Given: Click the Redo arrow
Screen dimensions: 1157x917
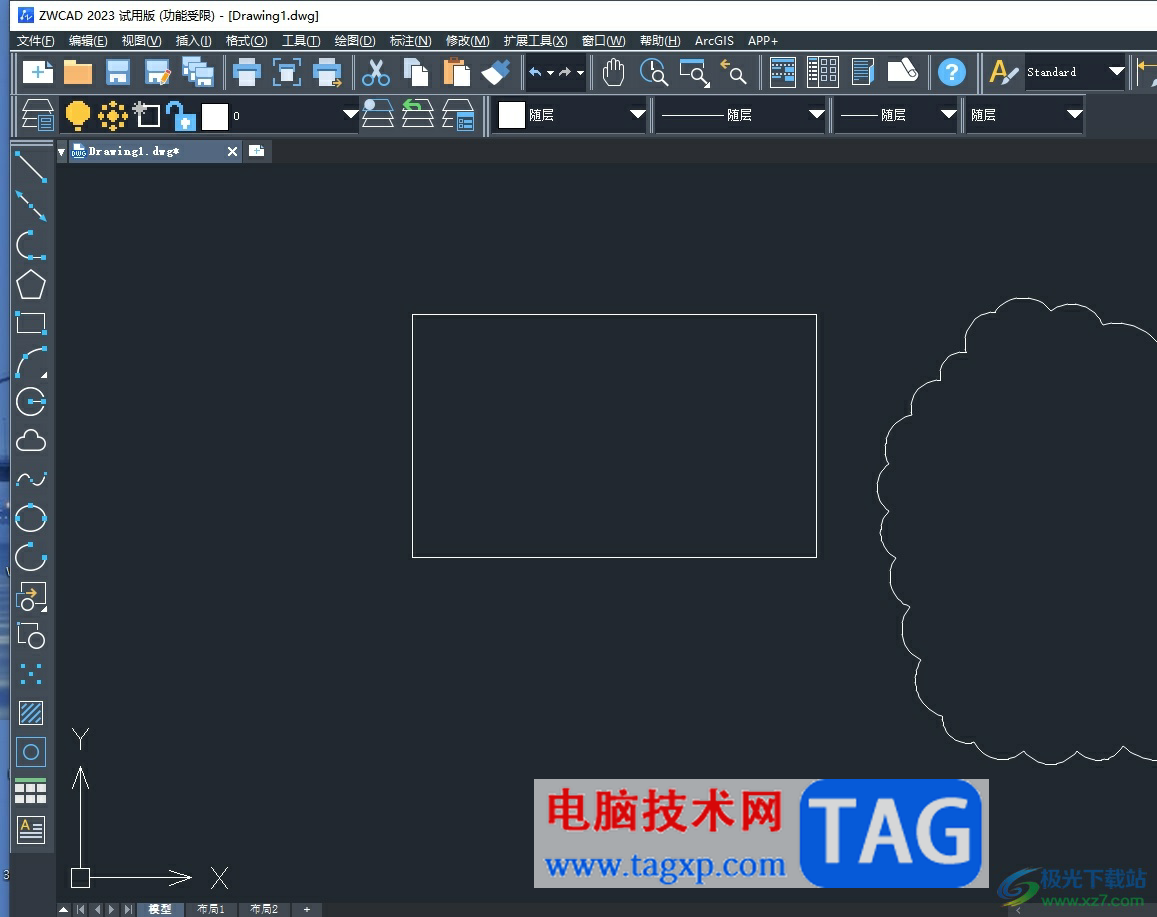Looking at the screenshot, I should pyautogui.click(x=565, y=72).
